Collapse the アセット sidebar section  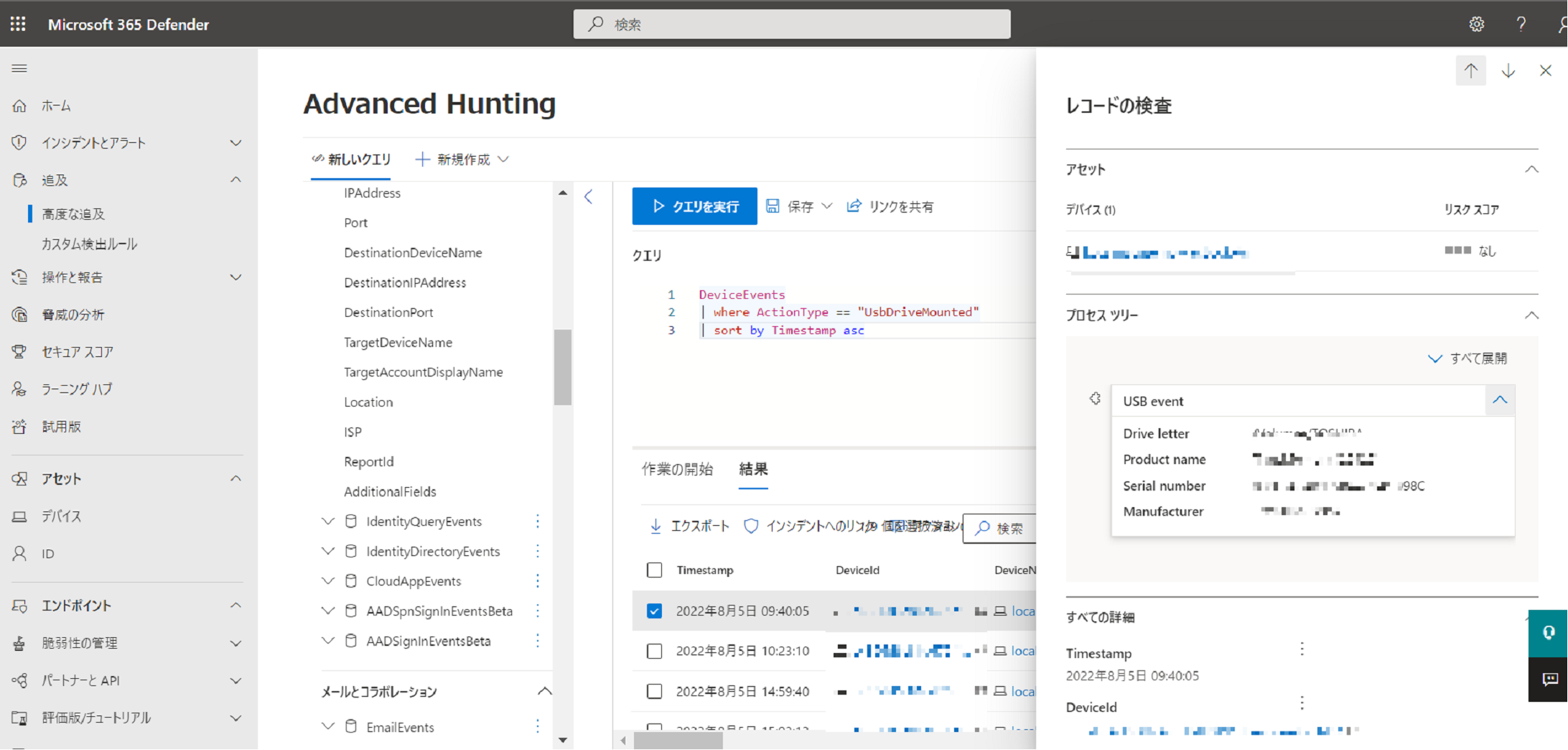(235, 478)
